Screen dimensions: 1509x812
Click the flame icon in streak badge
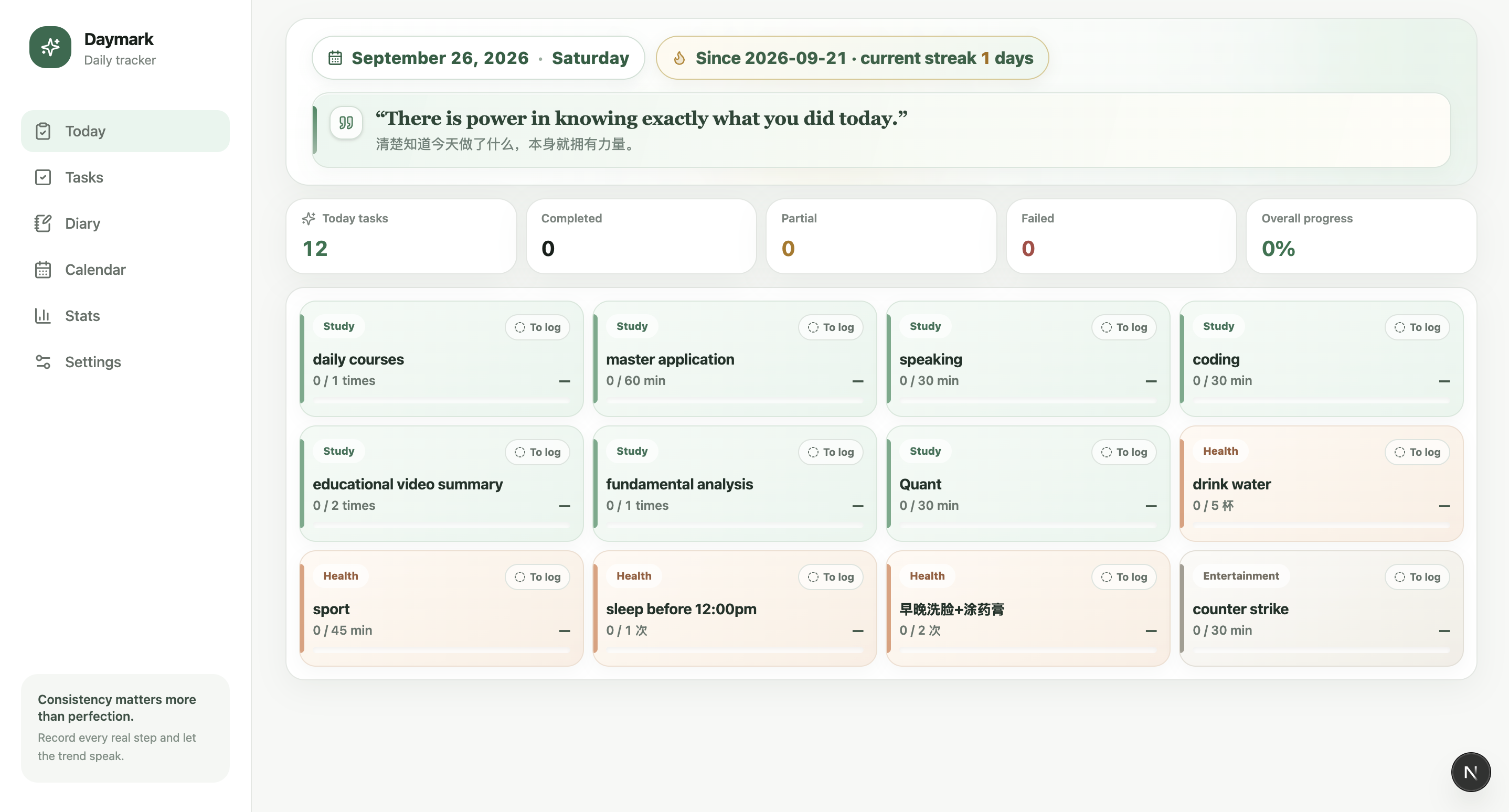(x=679, y=58)
